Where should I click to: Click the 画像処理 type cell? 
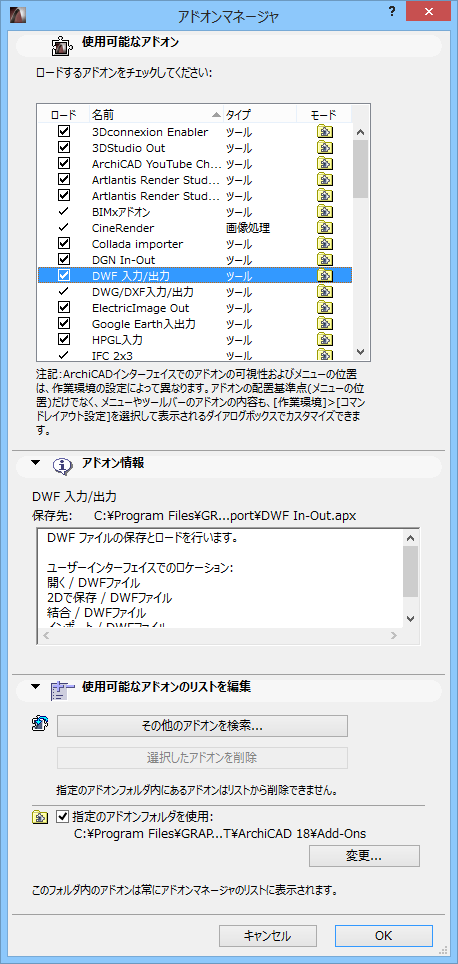[x=248, y=227]
